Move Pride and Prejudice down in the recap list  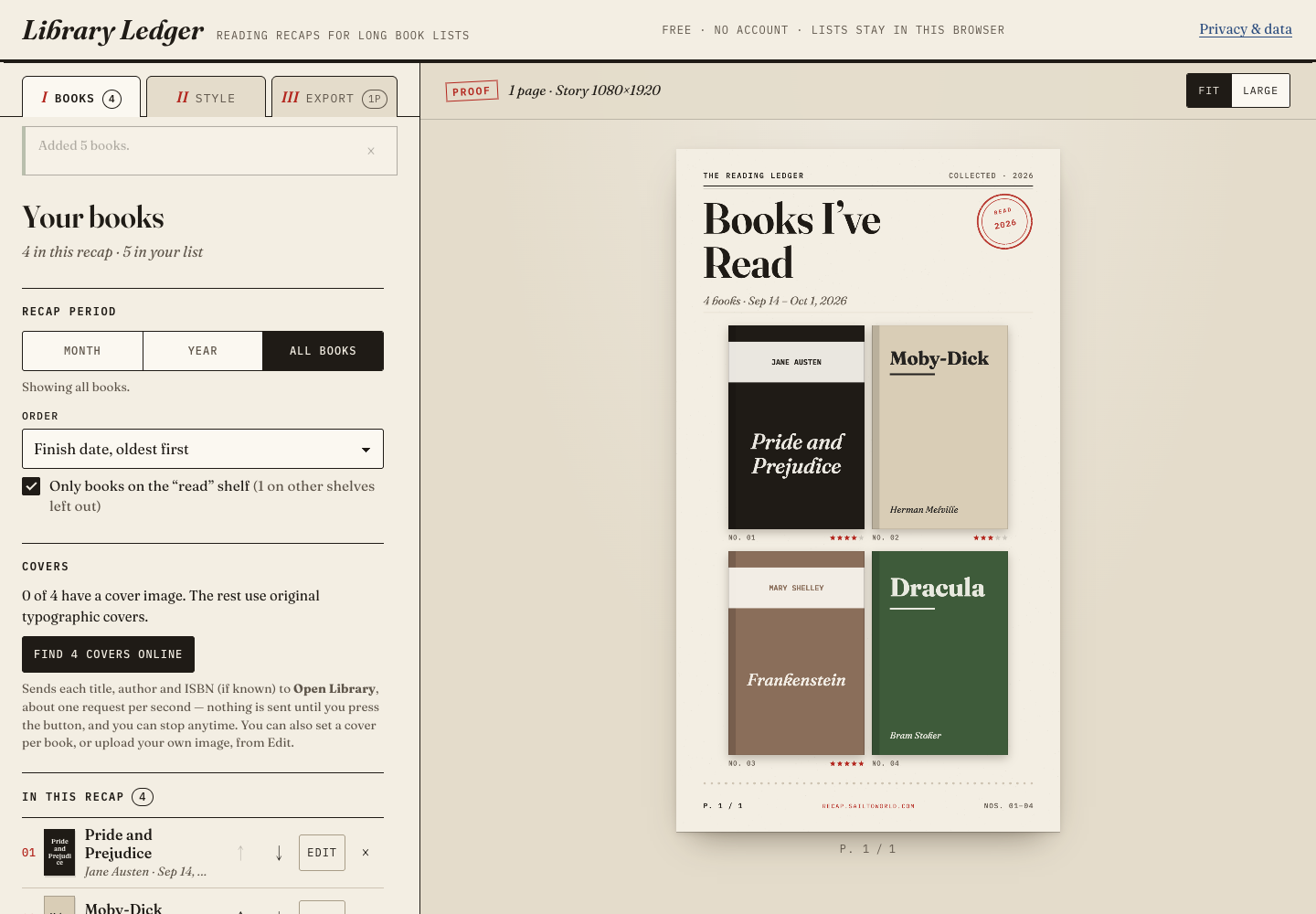279,853
